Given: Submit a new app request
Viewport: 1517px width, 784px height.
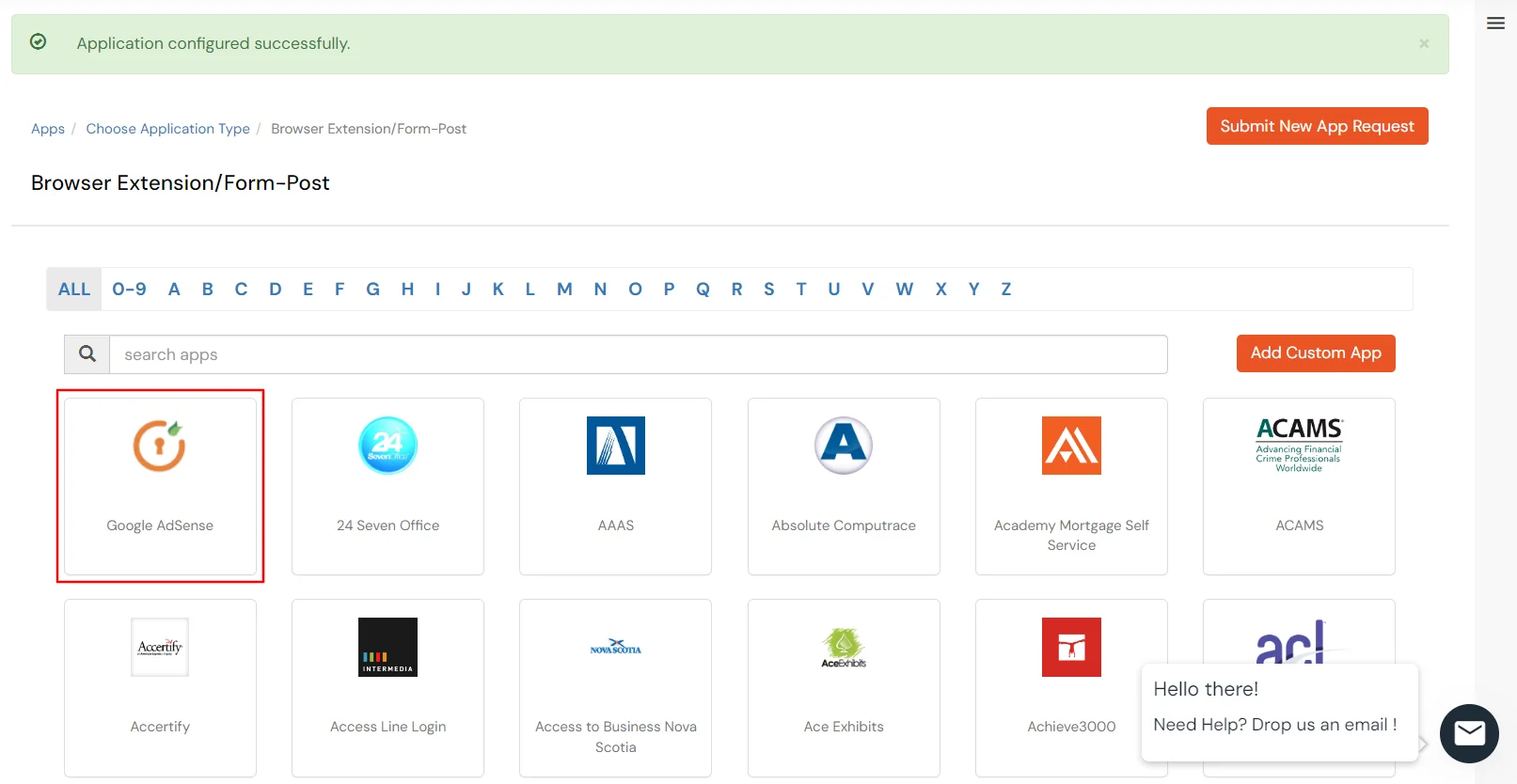Looking at the screenshot, I should click(1317, 126).
